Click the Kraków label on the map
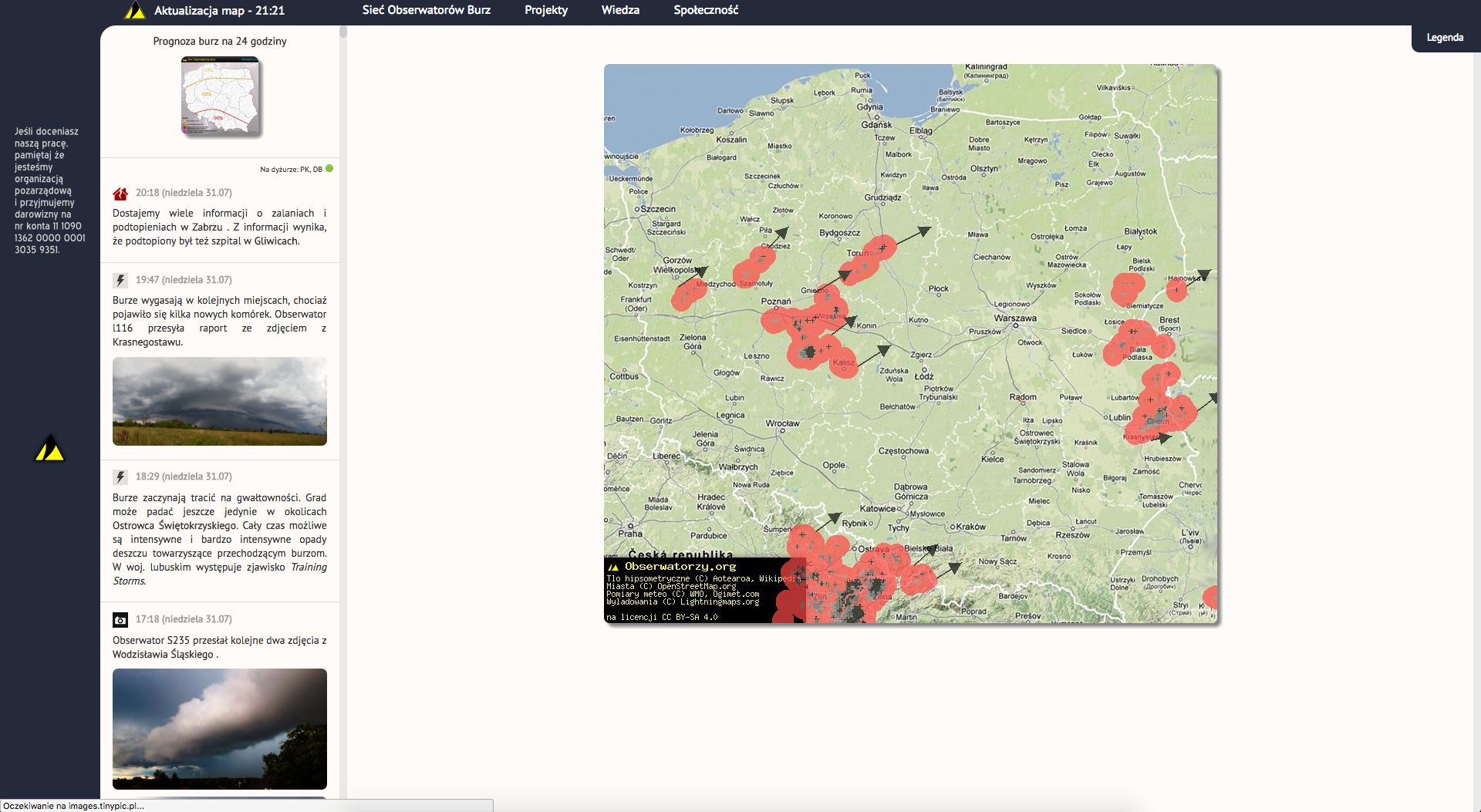The height and width of the screenshot is (812, 1481). point(970,527)
